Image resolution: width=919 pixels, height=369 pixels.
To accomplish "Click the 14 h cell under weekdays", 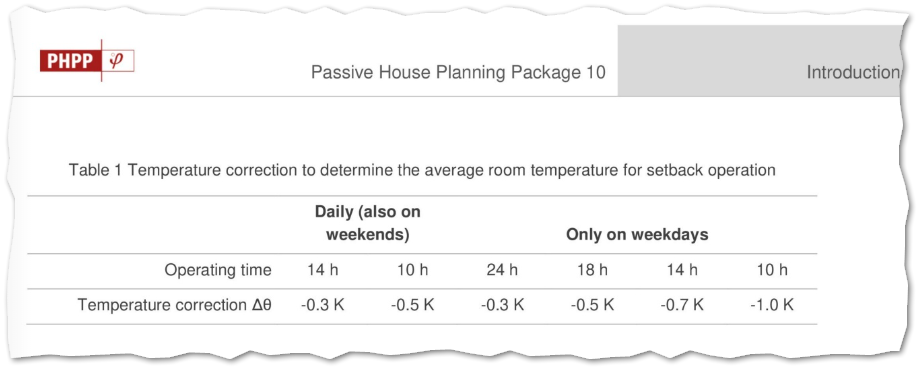I will (682, 270).
